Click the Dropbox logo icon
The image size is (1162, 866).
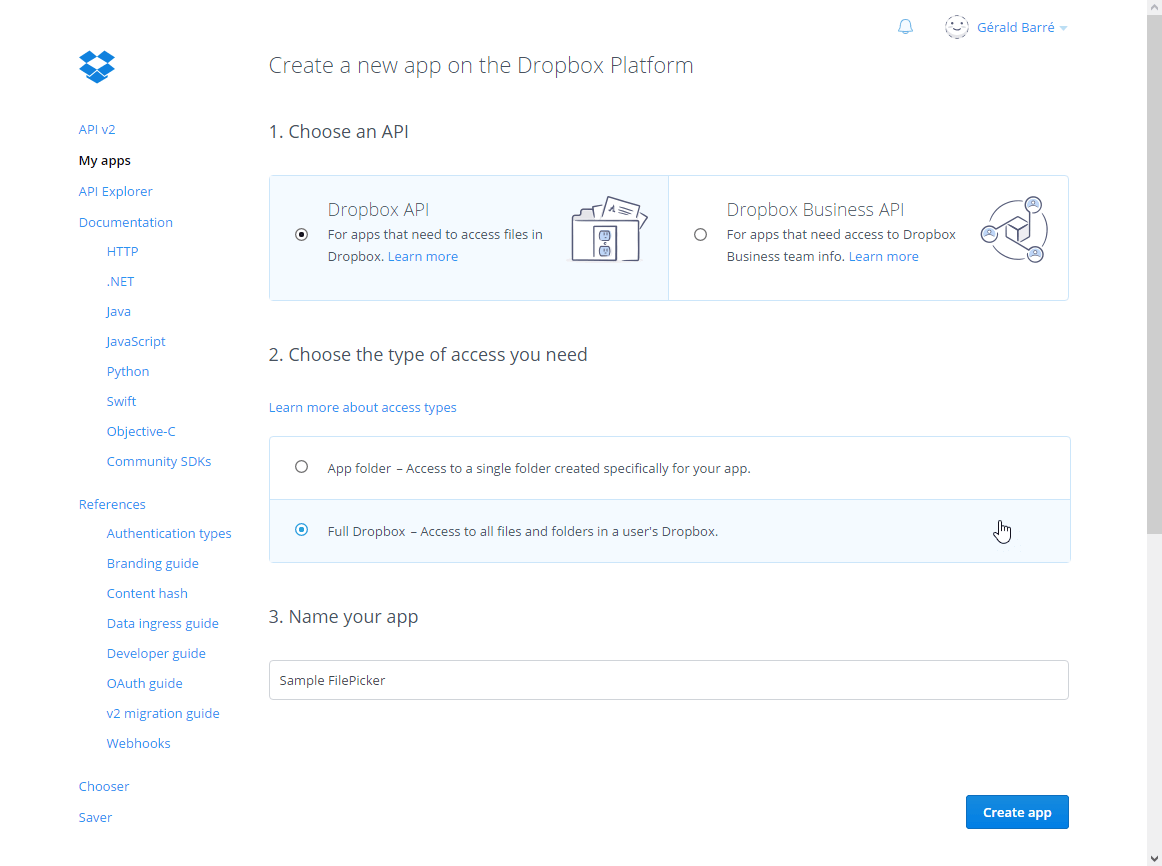[x=96, y=66]
